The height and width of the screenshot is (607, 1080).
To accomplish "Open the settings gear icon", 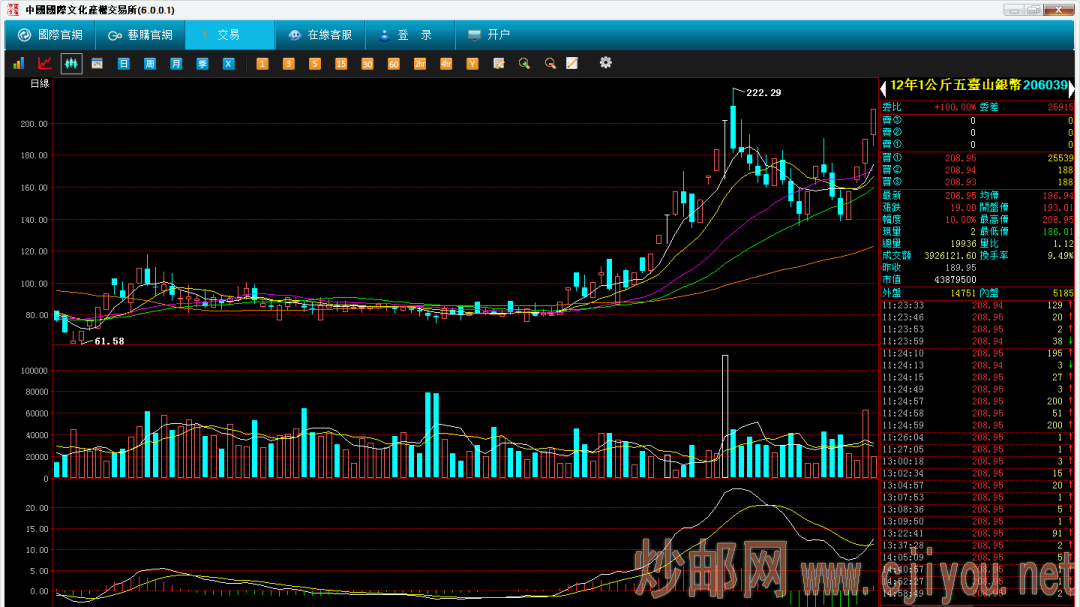I will click(605, 63).
